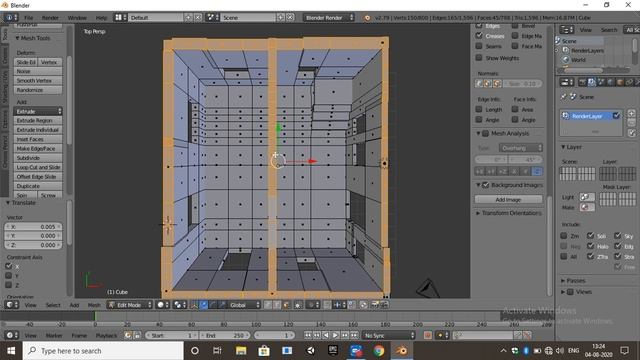Toggle the Background Images checkbox
Viewport: 640px width, 360px height.
[485, 185]
